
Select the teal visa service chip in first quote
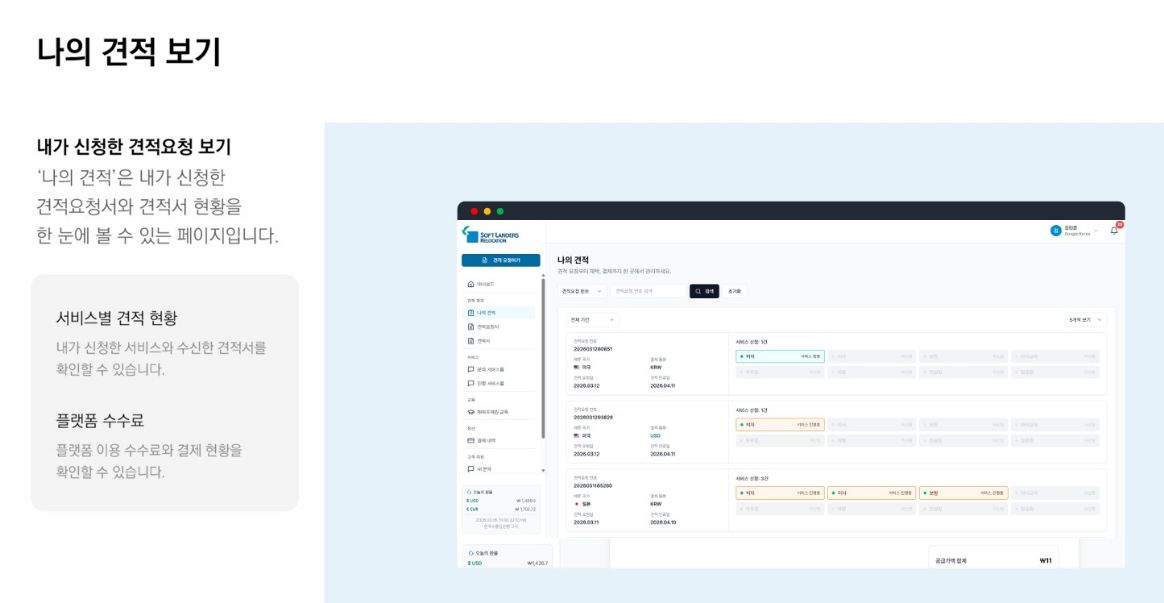pos(779,356)
